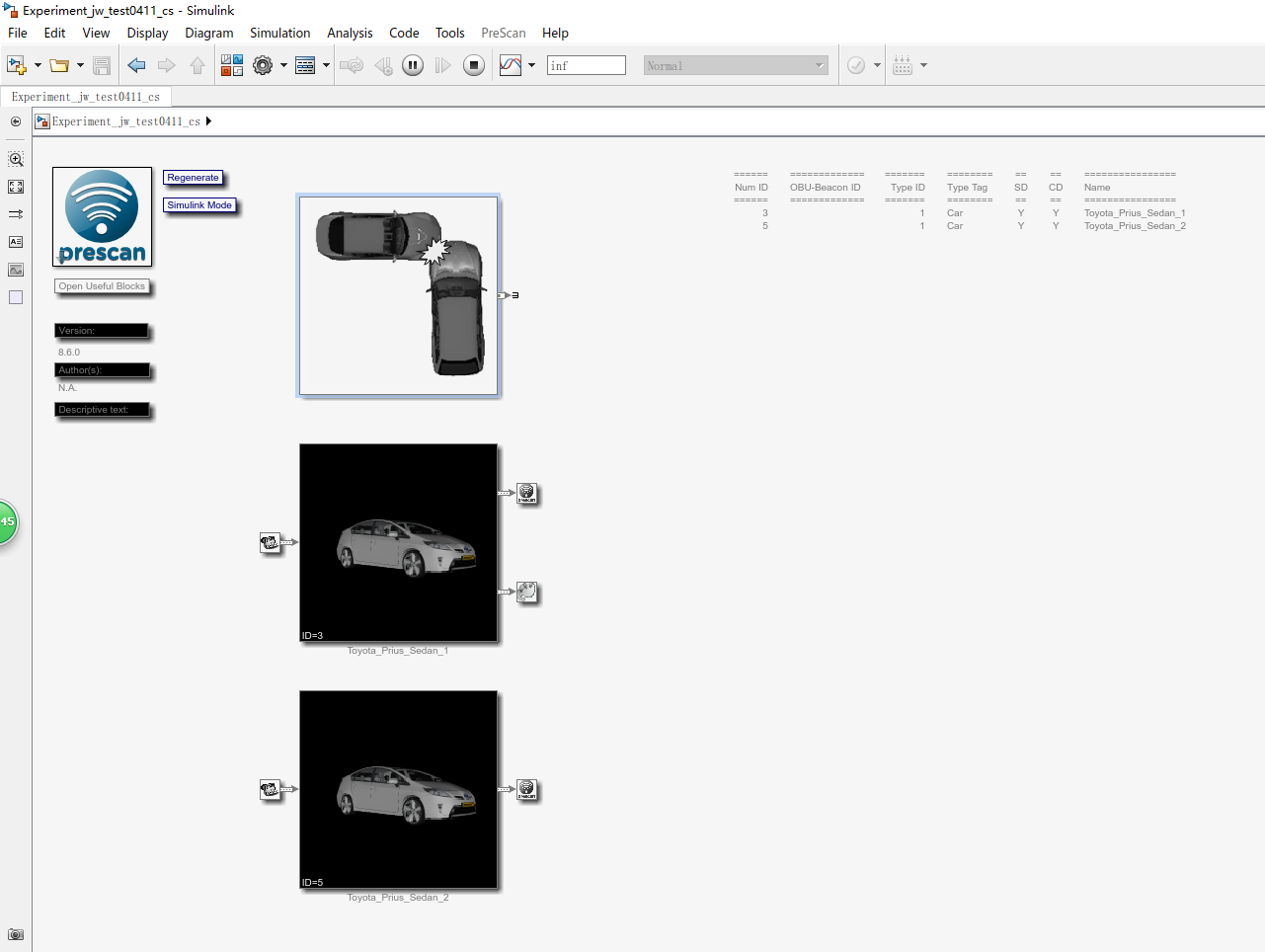Select the Experiment_jw_test0411_cs tab
The image size is (1265, 952).
pyautogui.click(x=86, y=97)
